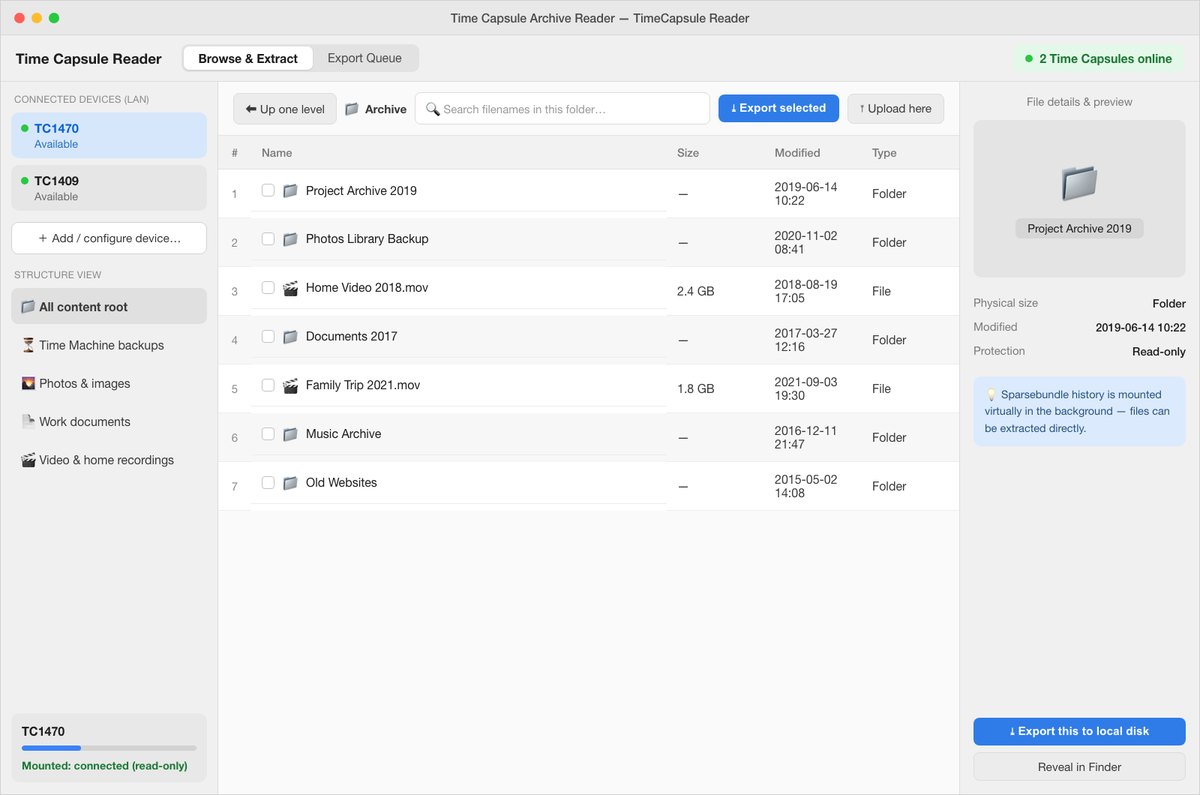
Task: Show Video & home recordings
Action: (x=109, y=460)
